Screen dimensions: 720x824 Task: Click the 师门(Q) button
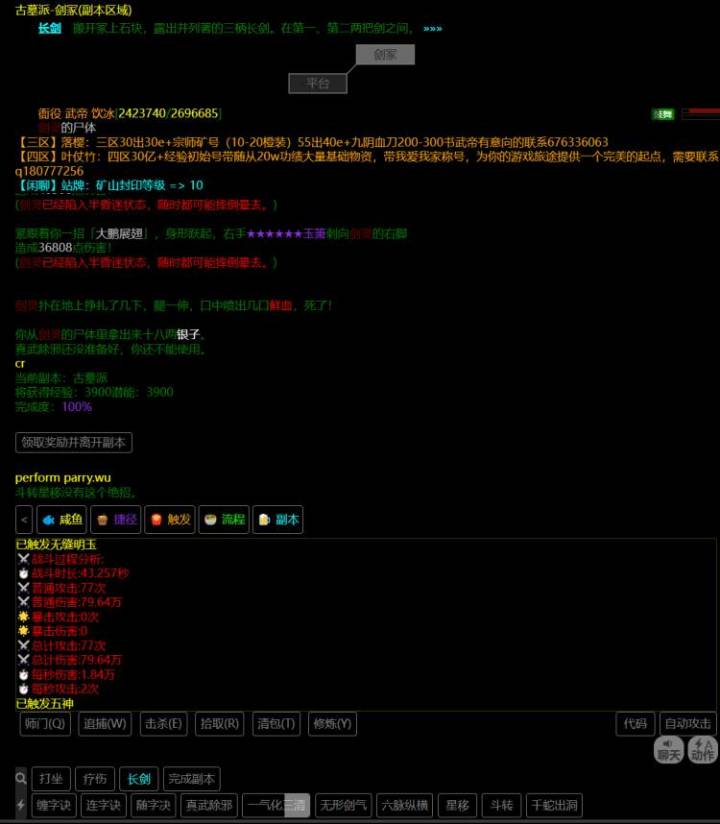(45, 724)
